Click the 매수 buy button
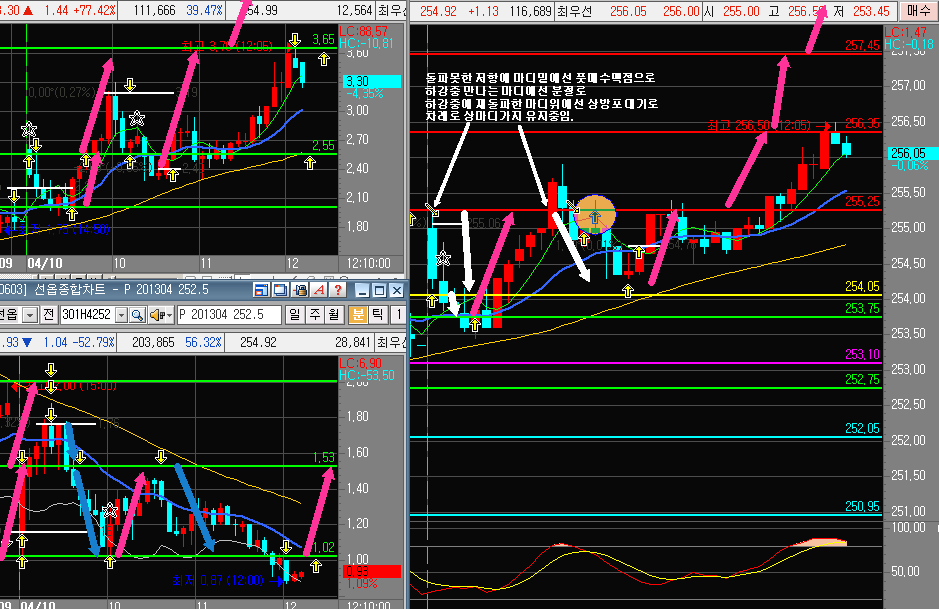The height and width of the screenshot is (609, 939). [918, 11]
